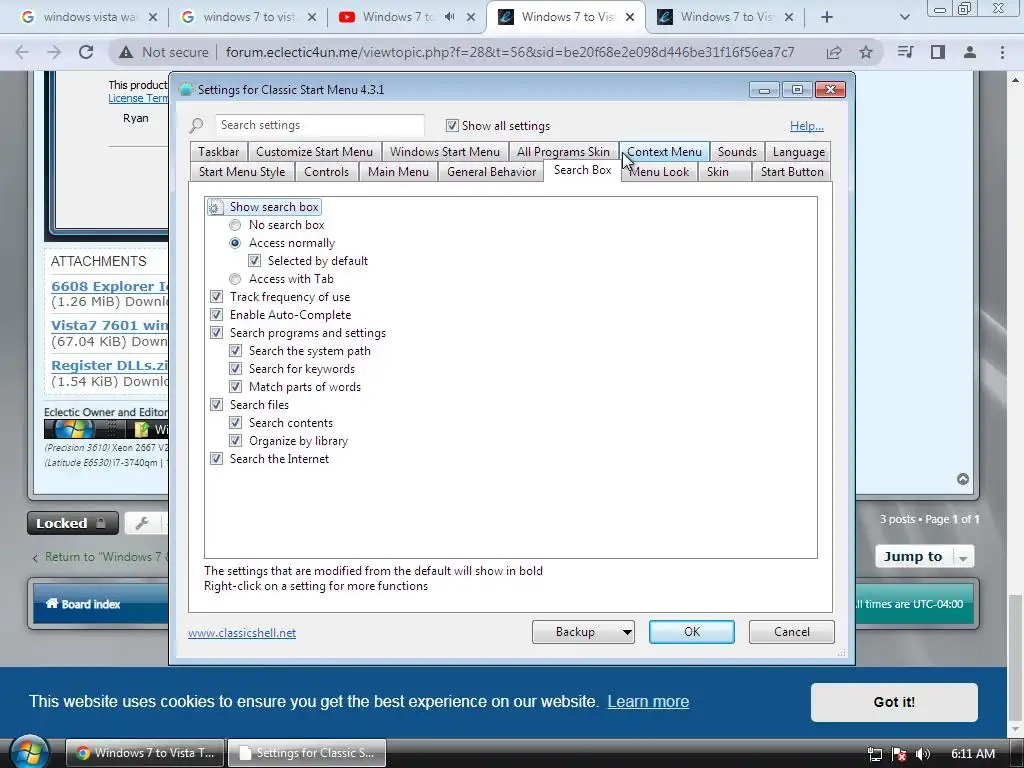
Task: Uncheck Search the Internet
Action: coord(217,459)
